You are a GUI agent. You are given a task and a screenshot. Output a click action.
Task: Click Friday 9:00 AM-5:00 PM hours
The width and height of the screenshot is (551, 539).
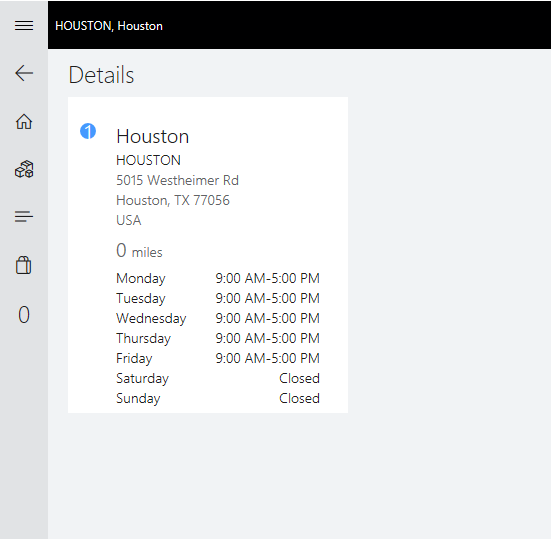(218, 358)
